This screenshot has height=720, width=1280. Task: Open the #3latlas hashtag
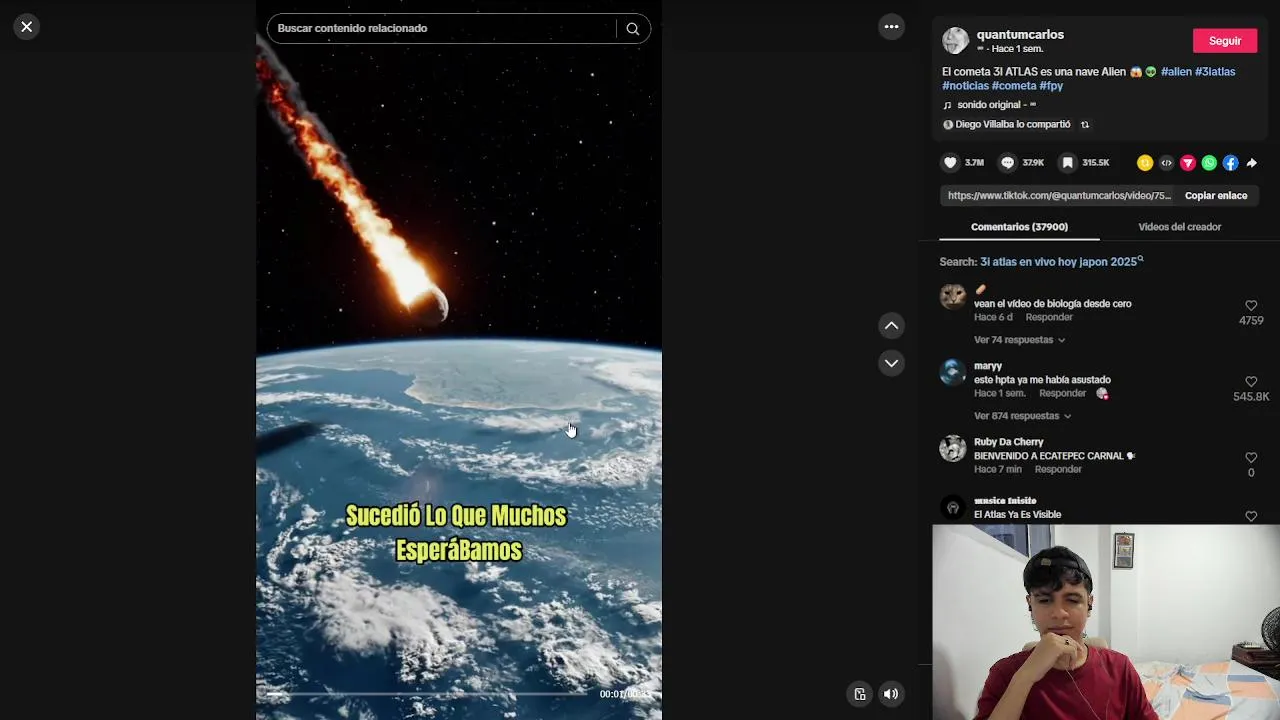[1215, 72]
